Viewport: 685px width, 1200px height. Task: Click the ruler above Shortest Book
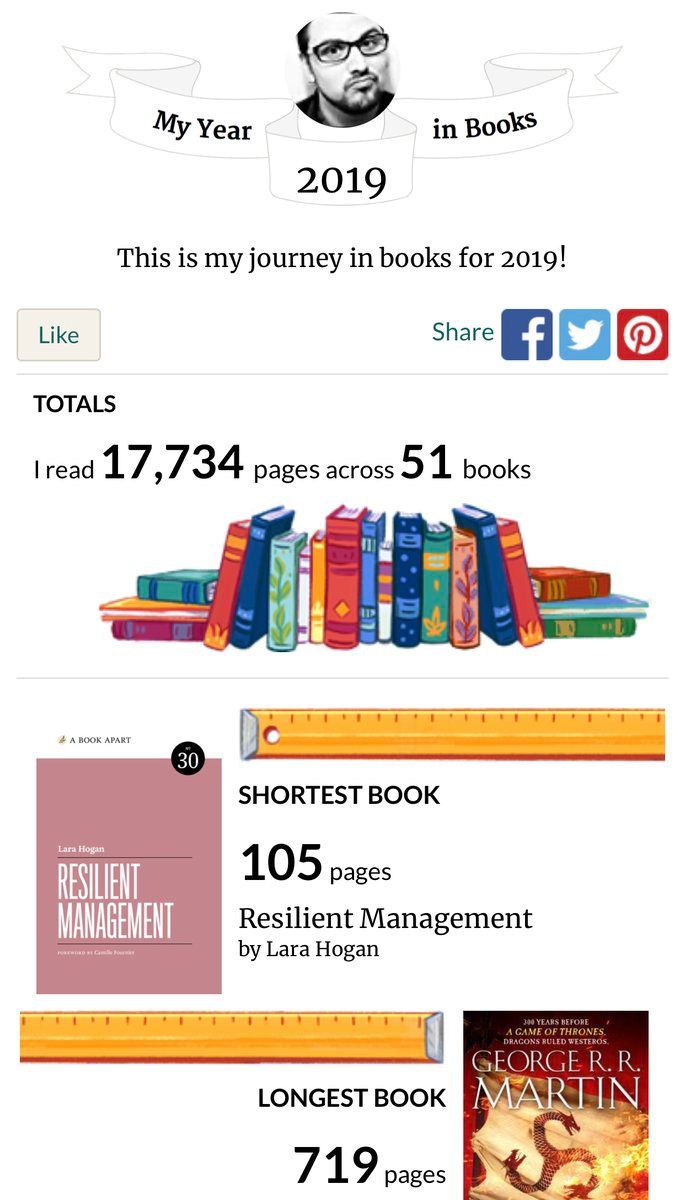[452, 734]
